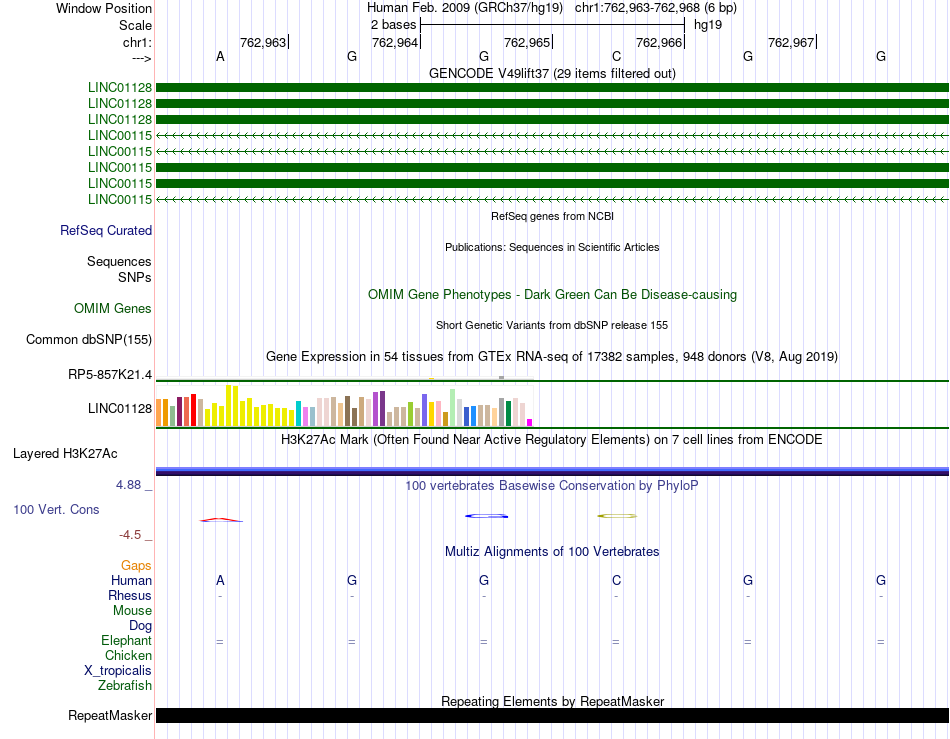
Task: Click the SNPs track label
Action: pos(135,277)
